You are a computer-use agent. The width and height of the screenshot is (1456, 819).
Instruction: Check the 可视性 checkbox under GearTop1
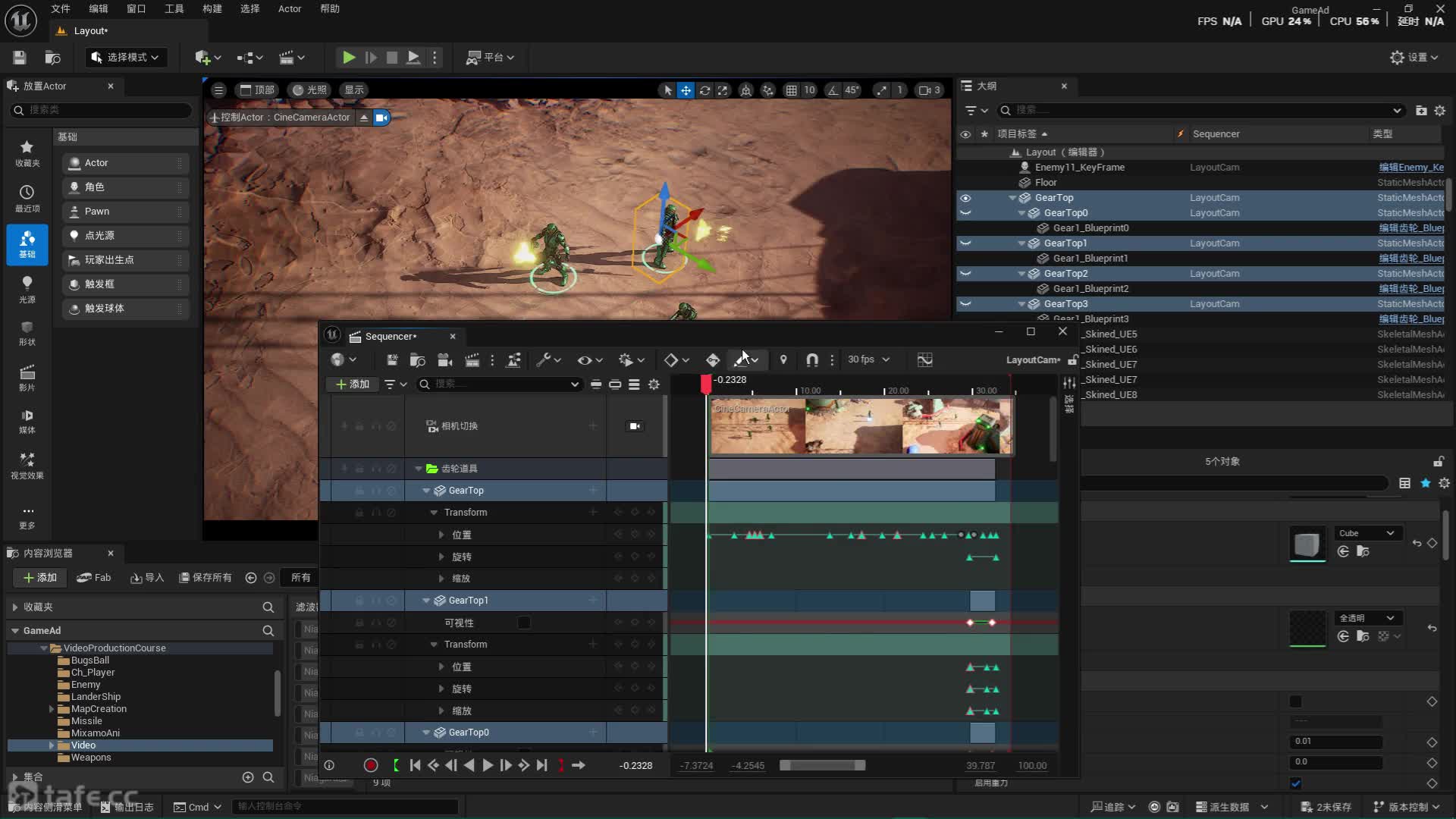(523, 623)
